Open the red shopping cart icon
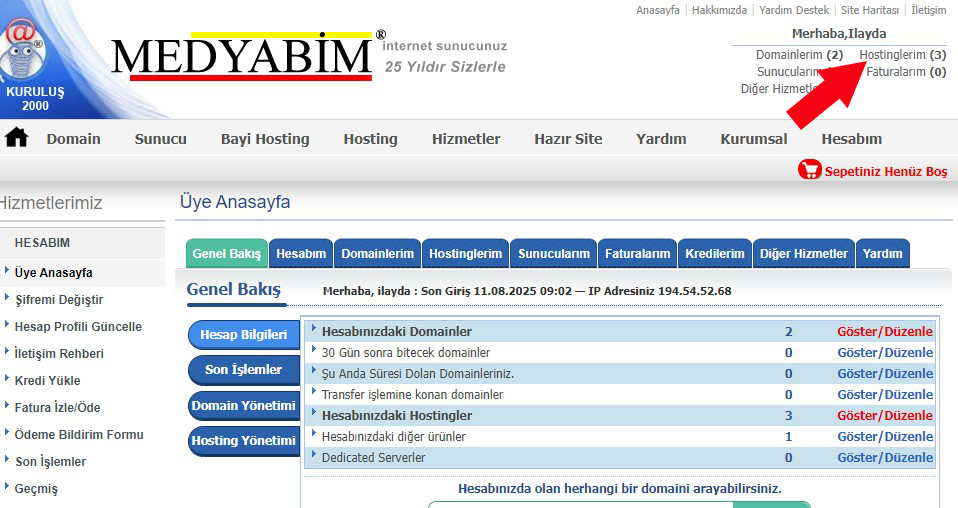 coord(810,170)
